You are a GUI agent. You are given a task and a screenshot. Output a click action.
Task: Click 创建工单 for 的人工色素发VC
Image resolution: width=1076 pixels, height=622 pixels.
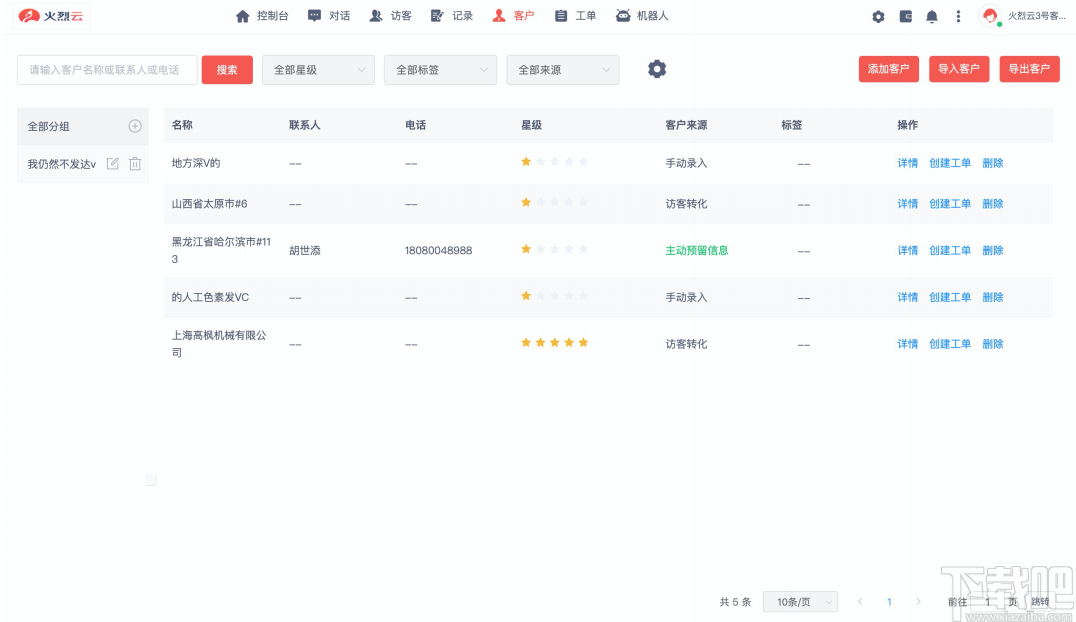click(950, 297)
